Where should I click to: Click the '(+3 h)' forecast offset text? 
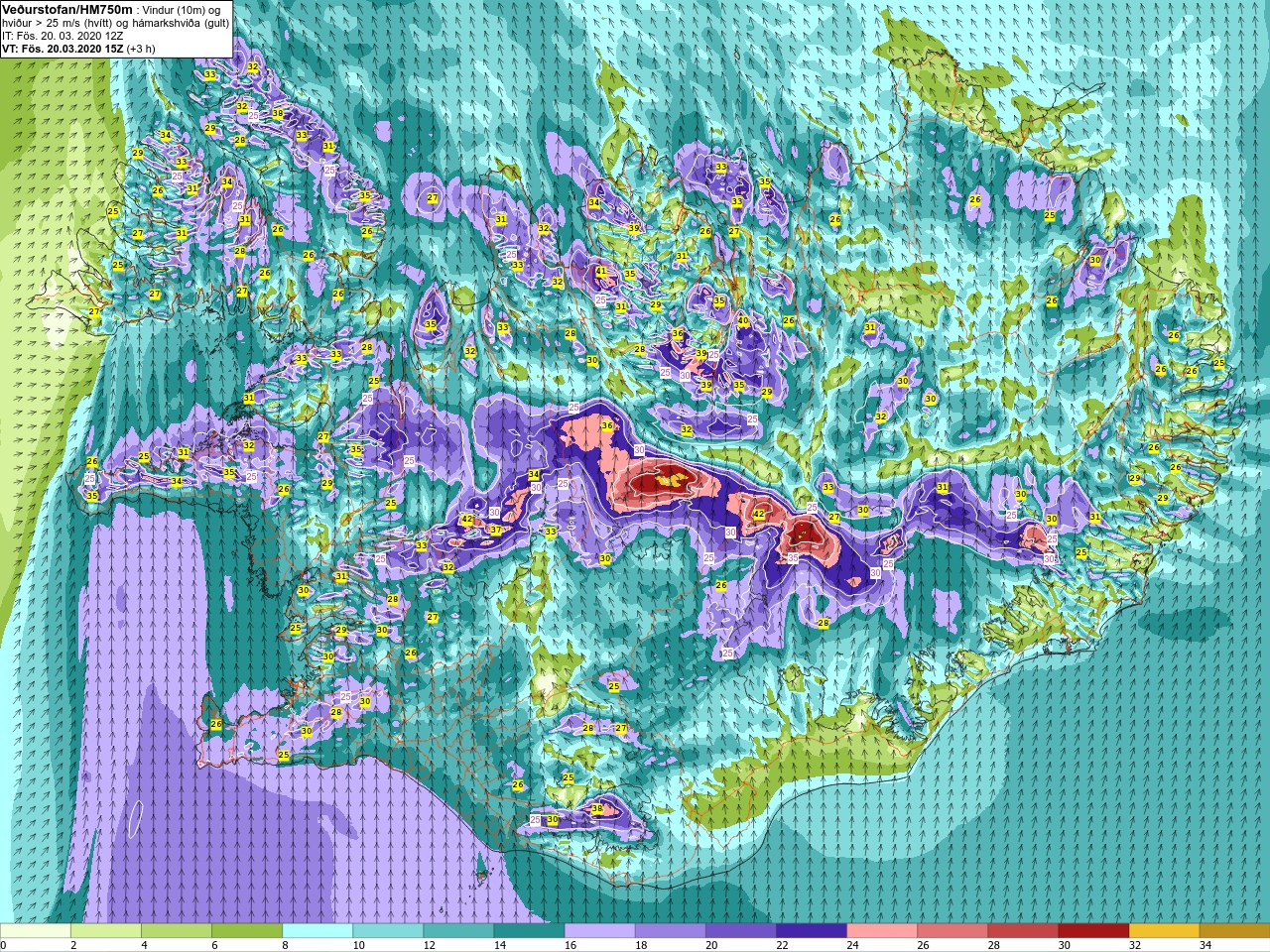[141, 49]
